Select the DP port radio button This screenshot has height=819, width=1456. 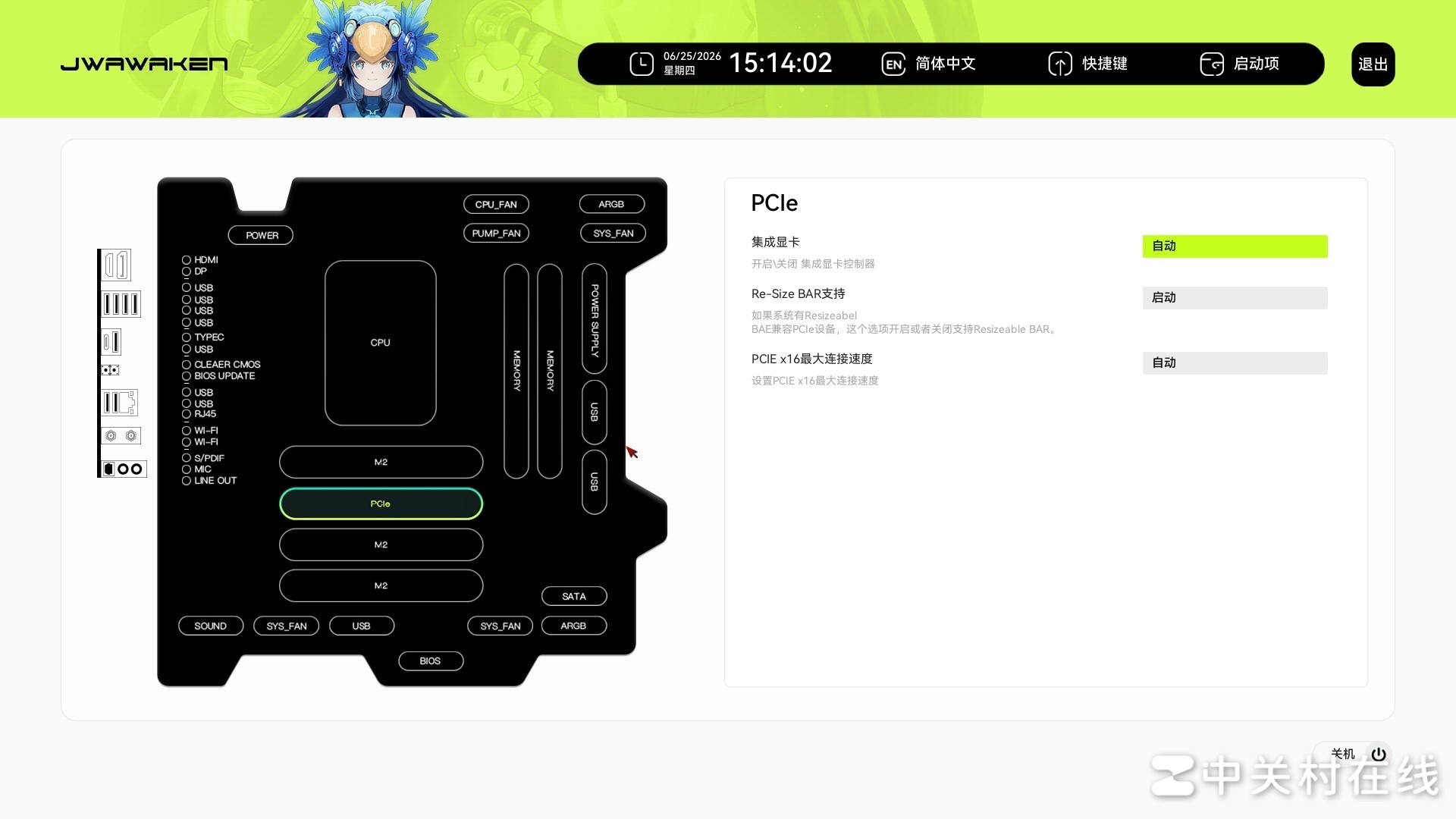point(186,271)
